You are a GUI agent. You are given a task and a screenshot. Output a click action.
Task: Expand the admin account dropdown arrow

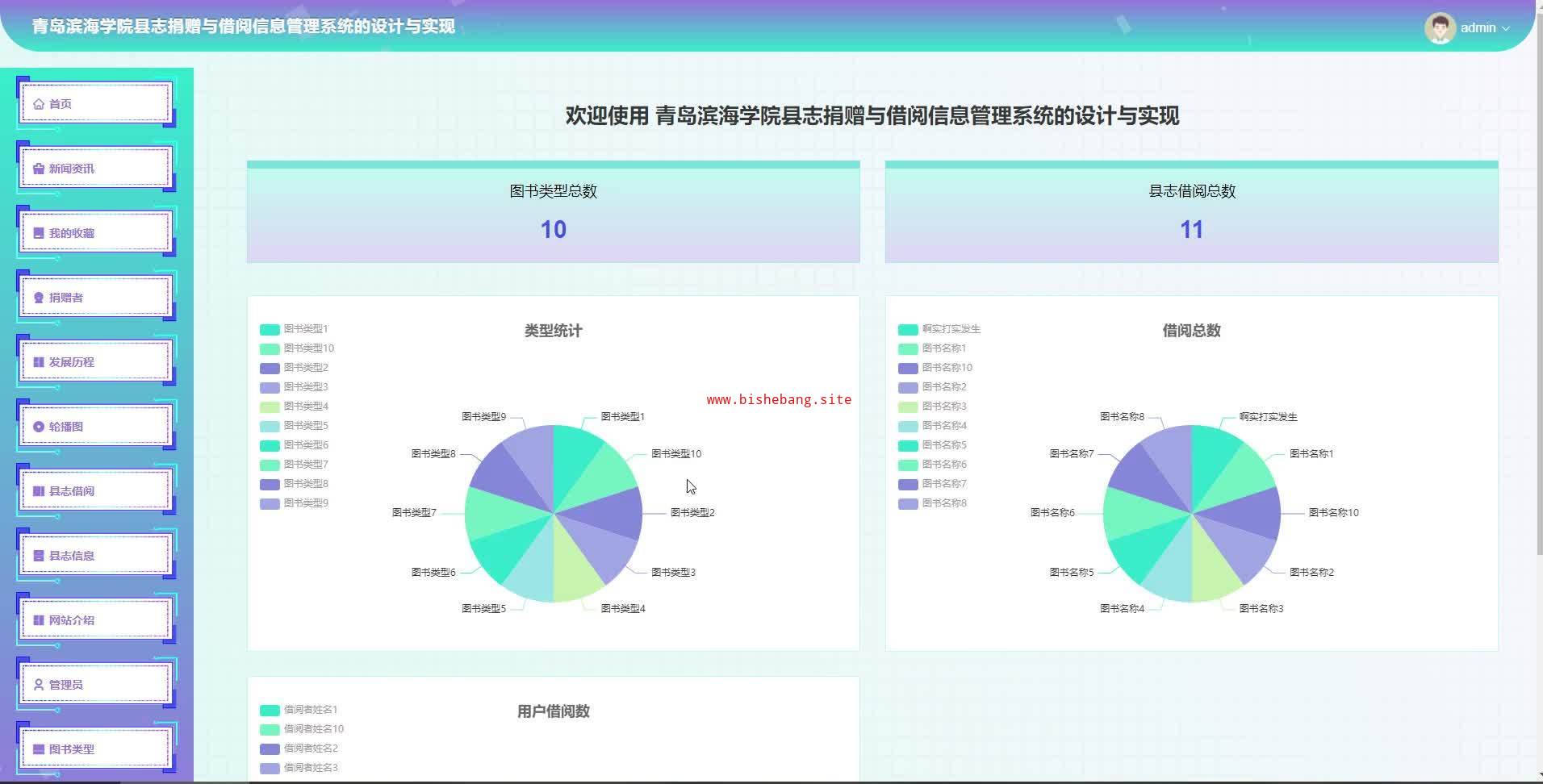[x=1506, y=28]
